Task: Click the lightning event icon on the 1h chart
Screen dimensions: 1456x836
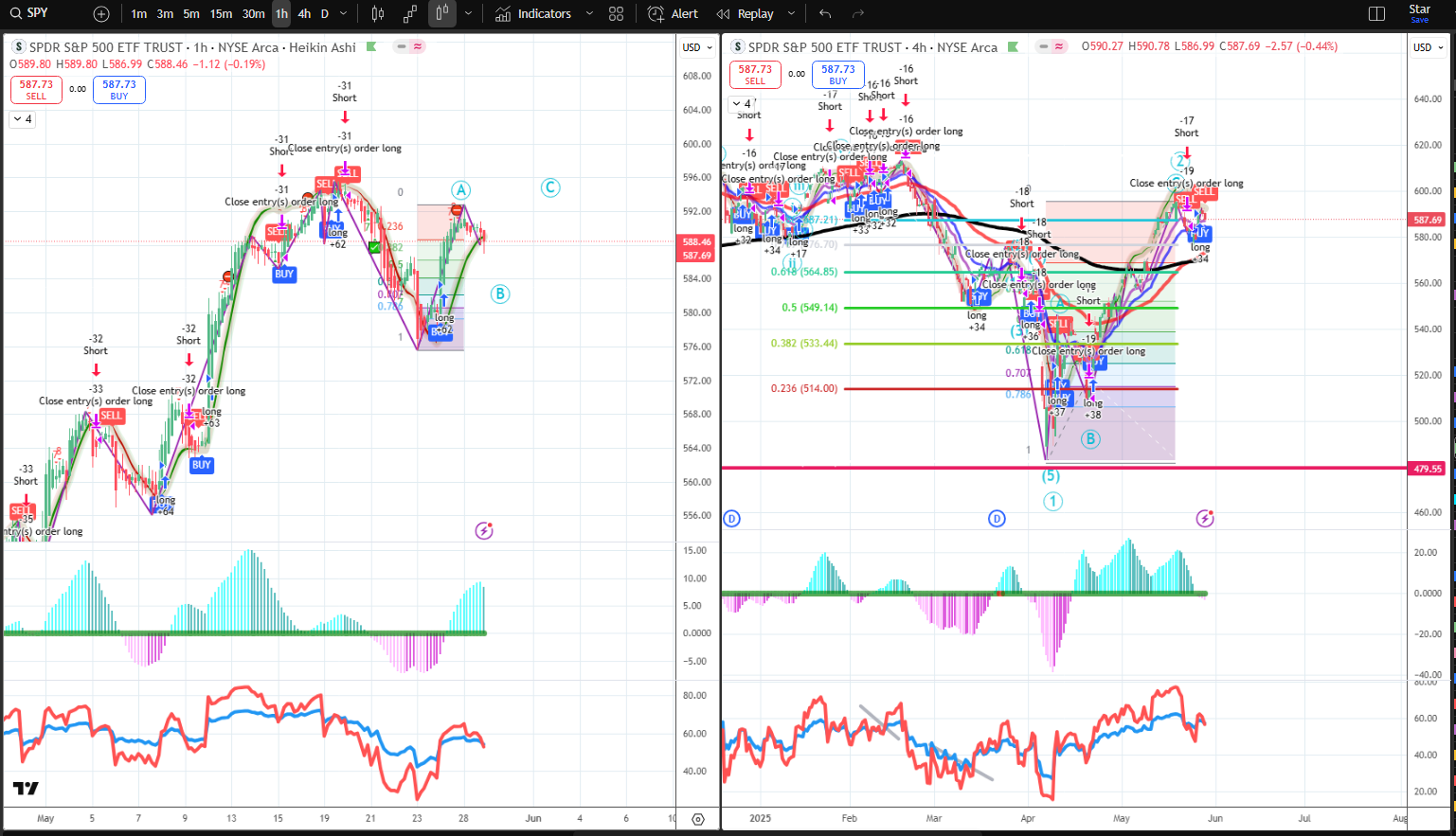Action: [x=484, y=530]
